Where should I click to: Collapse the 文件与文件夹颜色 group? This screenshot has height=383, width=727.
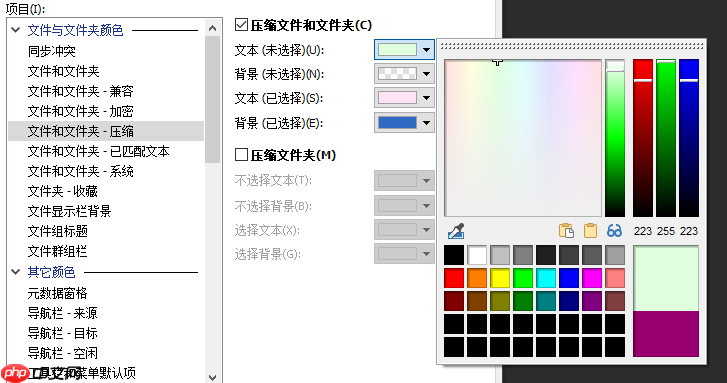16,30
